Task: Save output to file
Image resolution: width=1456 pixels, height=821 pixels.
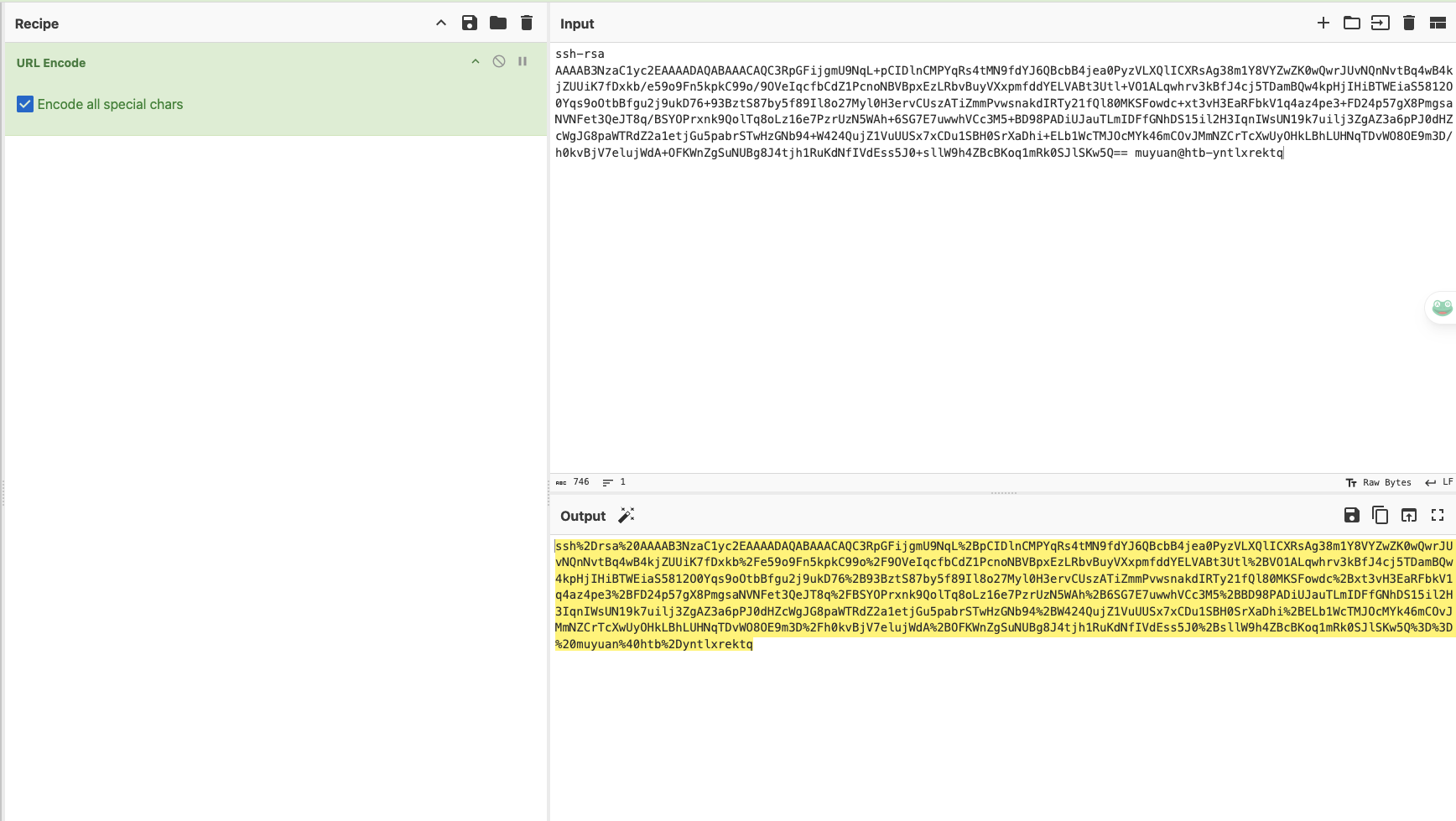Action: click(x=1352, y=516)
